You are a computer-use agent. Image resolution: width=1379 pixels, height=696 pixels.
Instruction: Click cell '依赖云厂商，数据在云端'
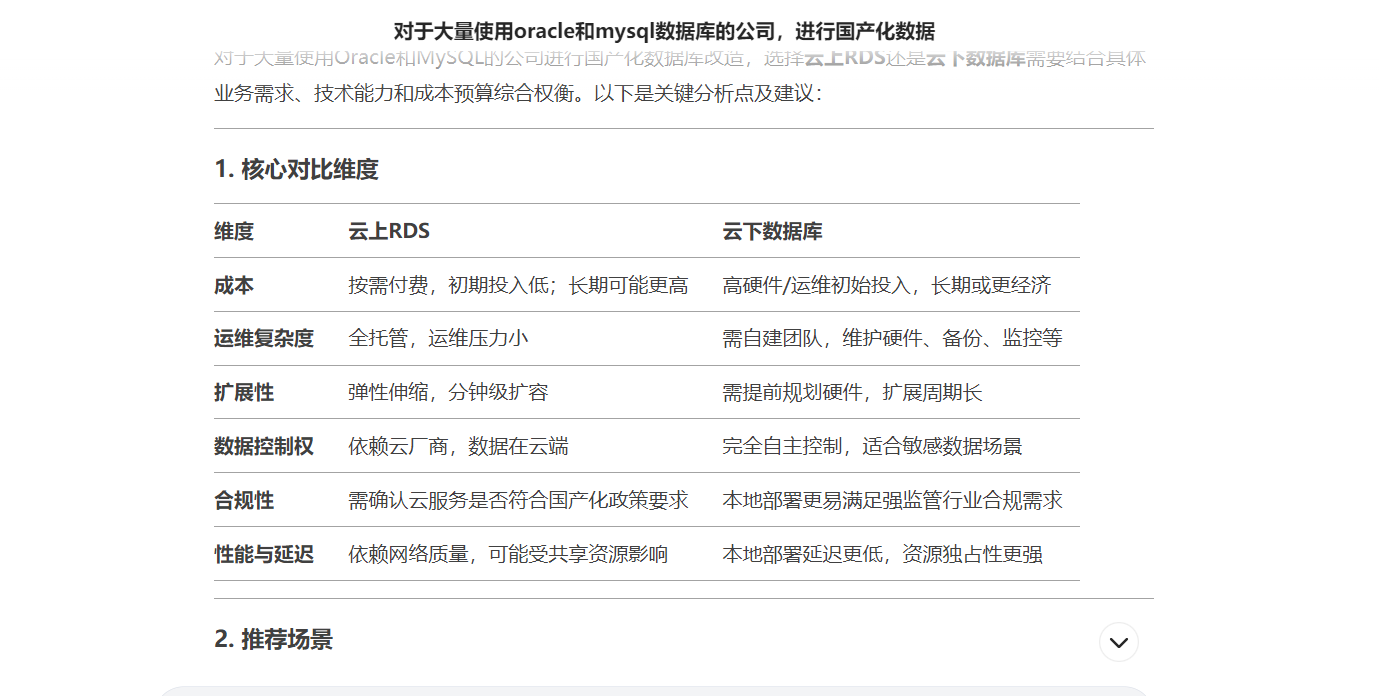(458, 446)
